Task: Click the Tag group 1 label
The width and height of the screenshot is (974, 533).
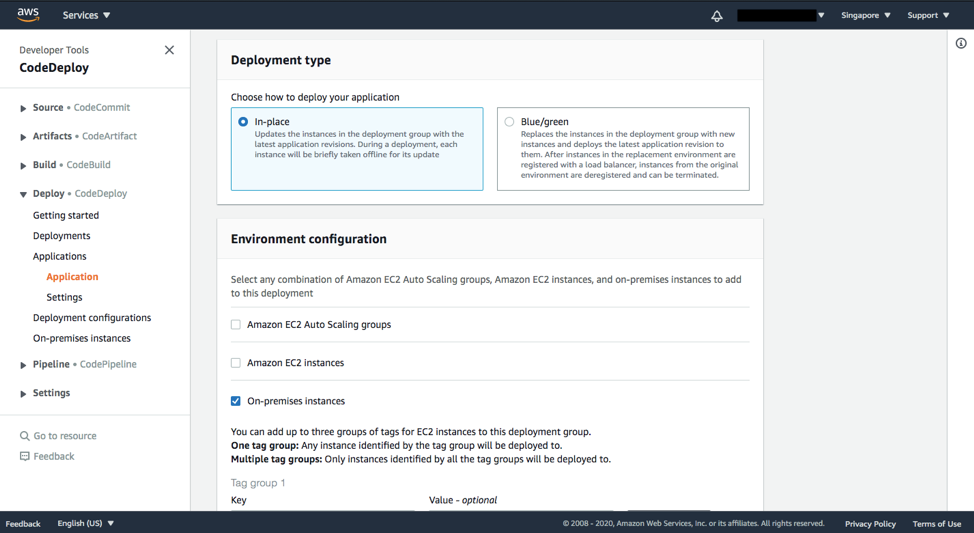Action: [x=258, y=483]
